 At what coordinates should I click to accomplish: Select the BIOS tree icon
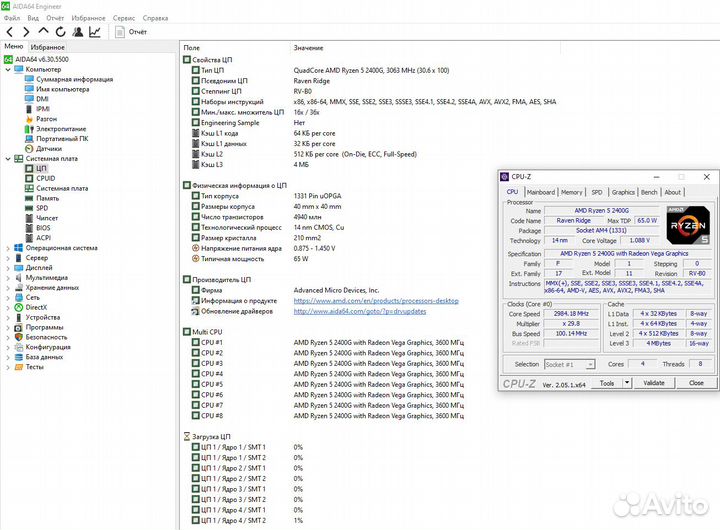click(29, 228)
